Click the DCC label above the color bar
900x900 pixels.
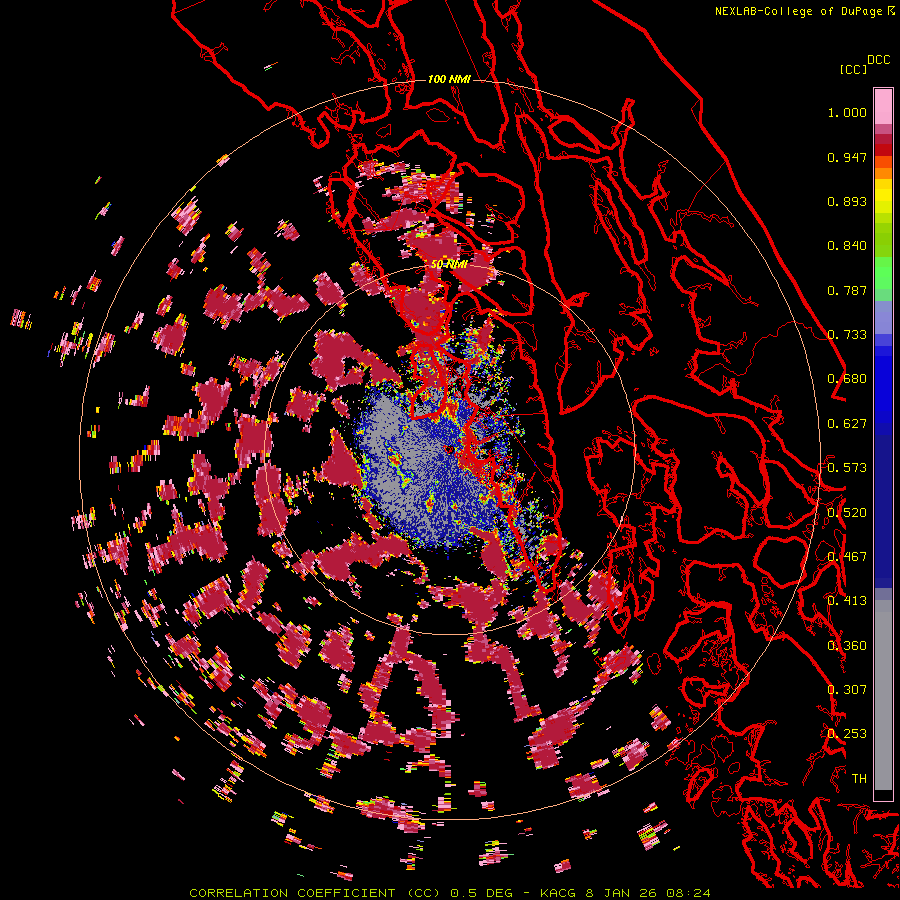pyautogui.click(x=878, y=60)
